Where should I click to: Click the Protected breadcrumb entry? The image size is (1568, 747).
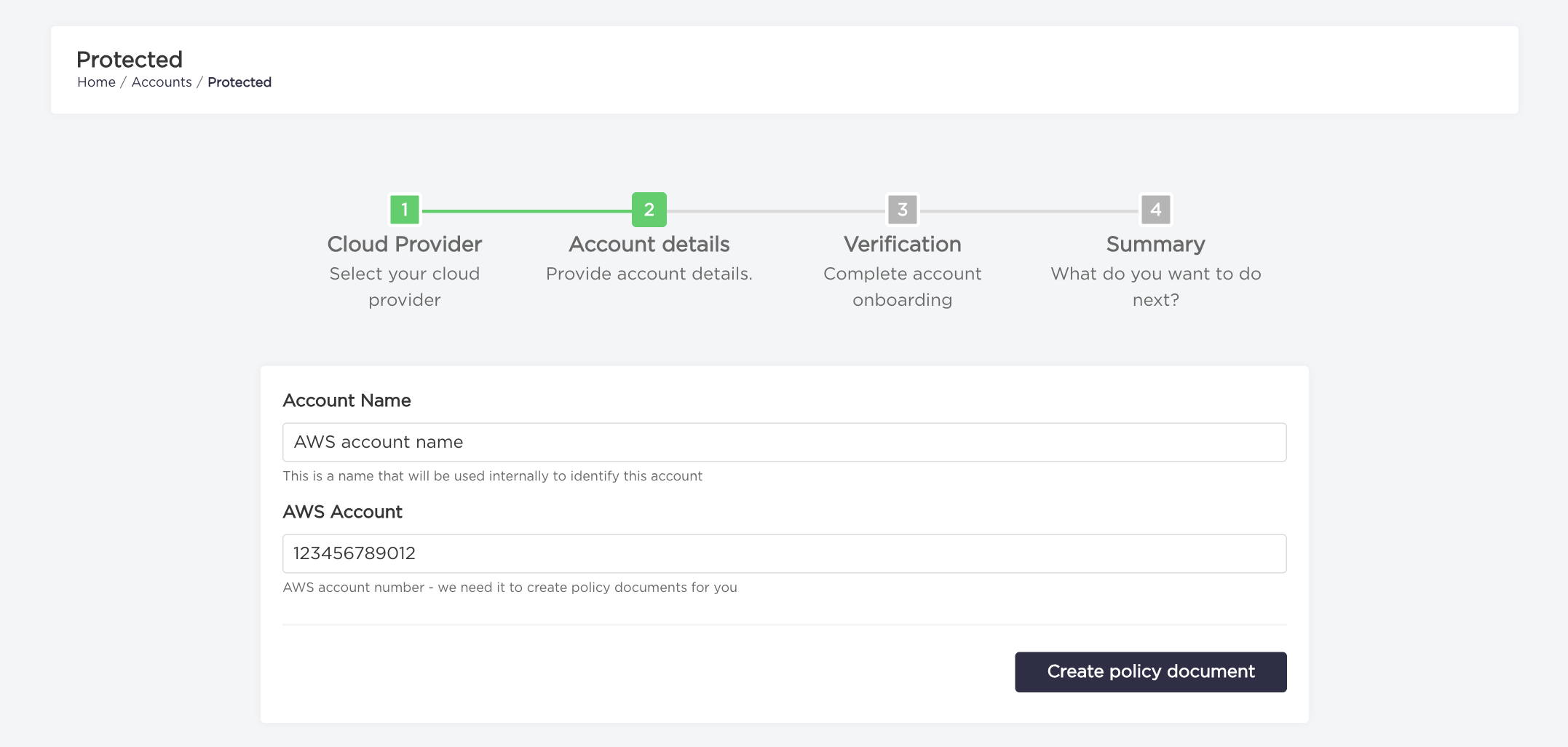click(239, 82)
